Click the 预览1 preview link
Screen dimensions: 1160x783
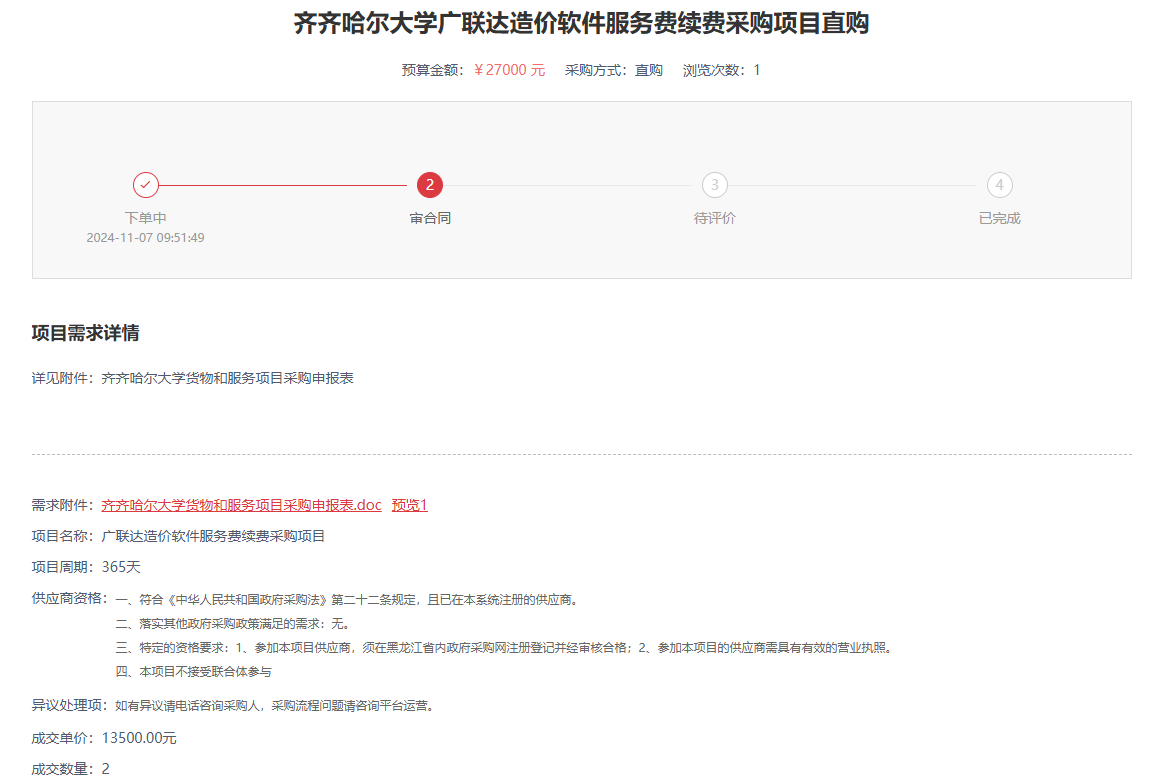(x=409, y=505)
